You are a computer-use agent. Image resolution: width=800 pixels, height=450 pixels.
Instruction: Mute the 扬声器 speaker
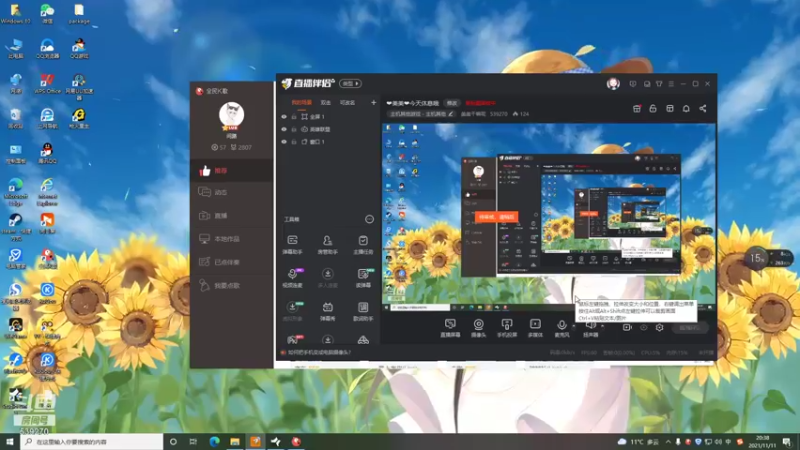tap(590, 328)
